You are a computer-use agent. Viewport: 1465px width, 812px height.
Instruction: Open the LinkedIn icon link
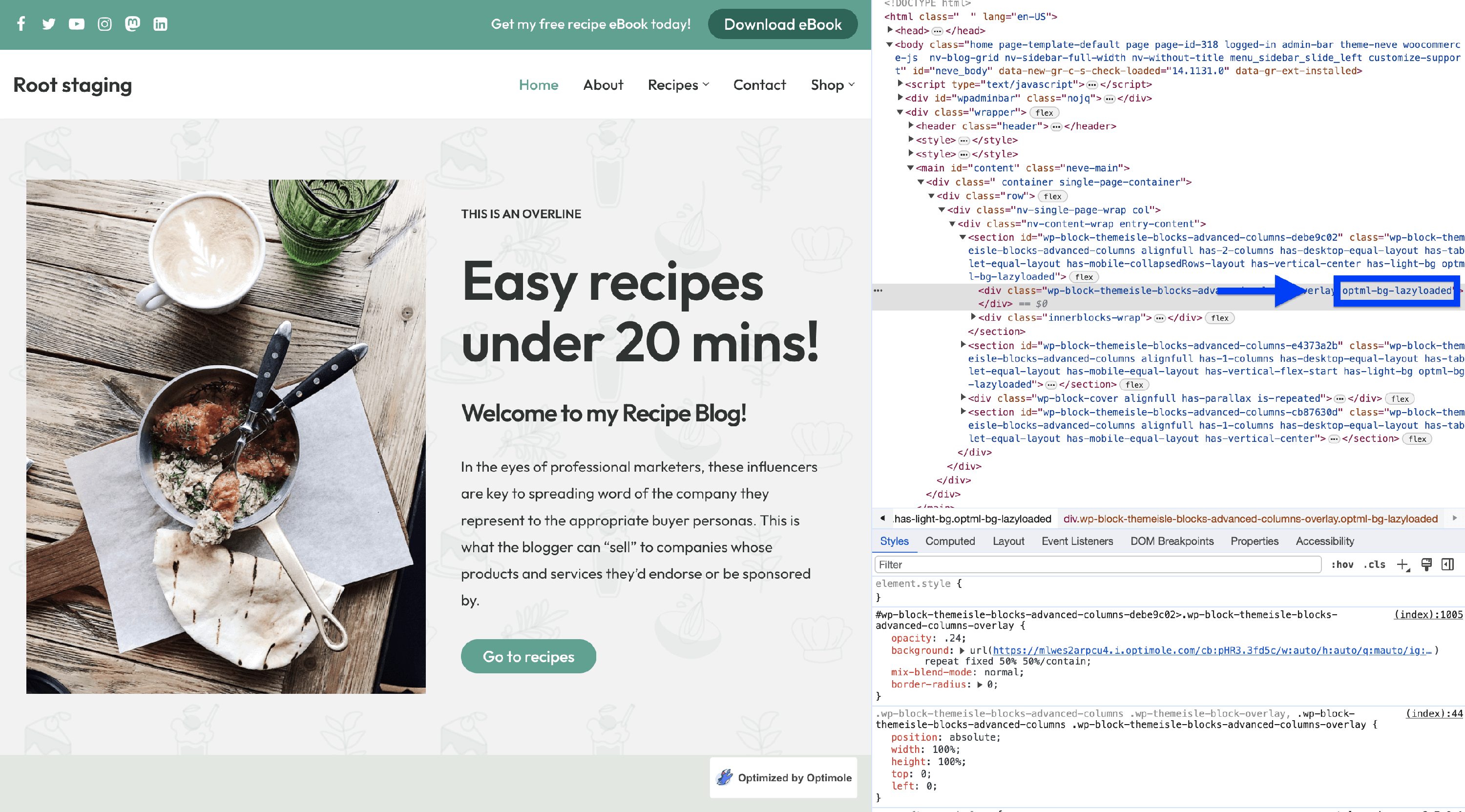pos(160,24)
